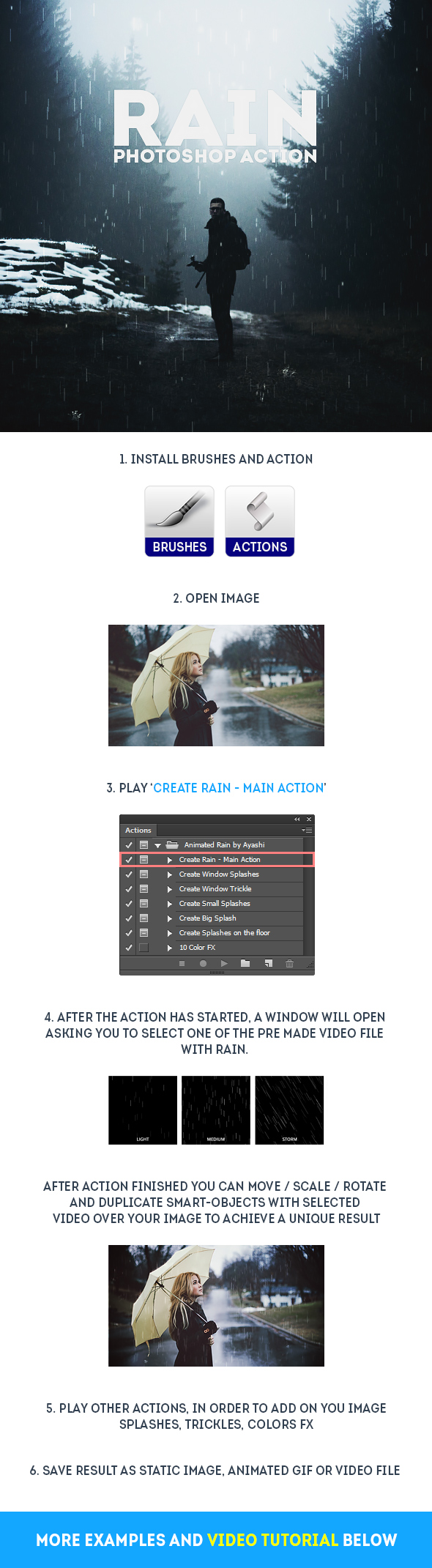Expand the 10 Color FX arrow

point(170,948)
